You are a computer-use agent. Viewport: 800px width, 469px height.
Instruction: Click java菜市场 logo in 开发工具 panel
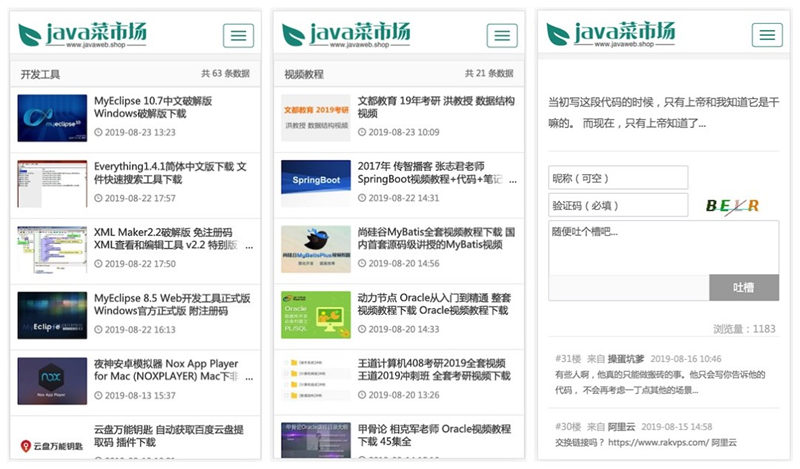(82, 34)
